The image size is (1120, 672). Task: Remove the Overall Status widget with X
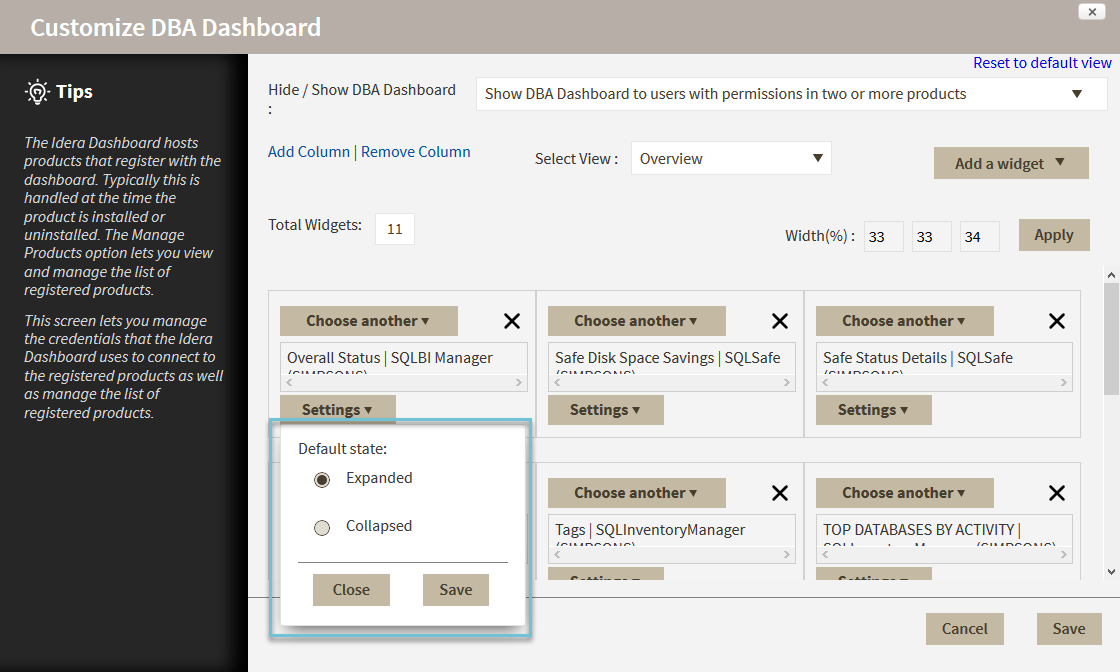(511, 321)
